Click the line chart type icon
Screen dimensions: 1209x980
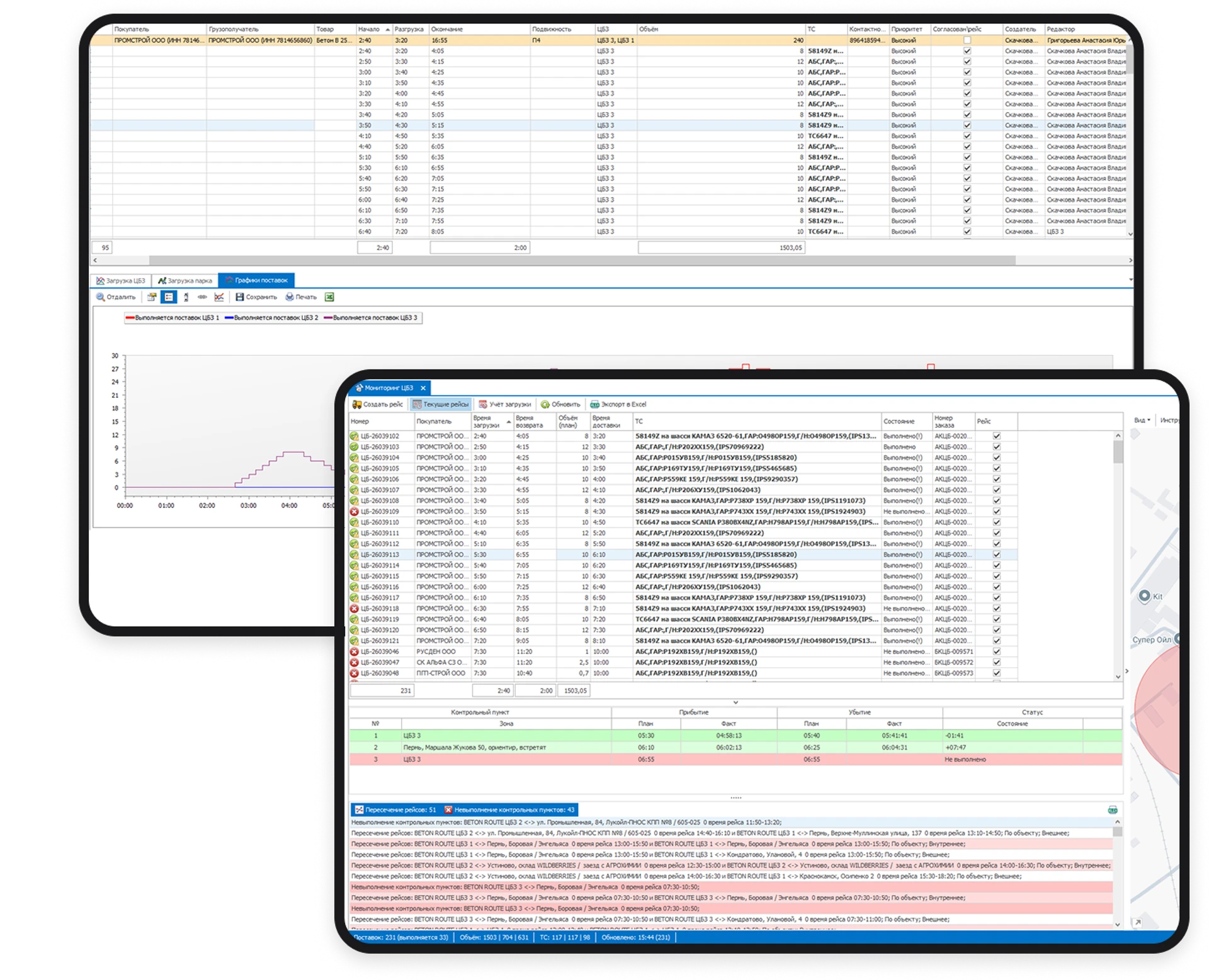pos(219,297)
